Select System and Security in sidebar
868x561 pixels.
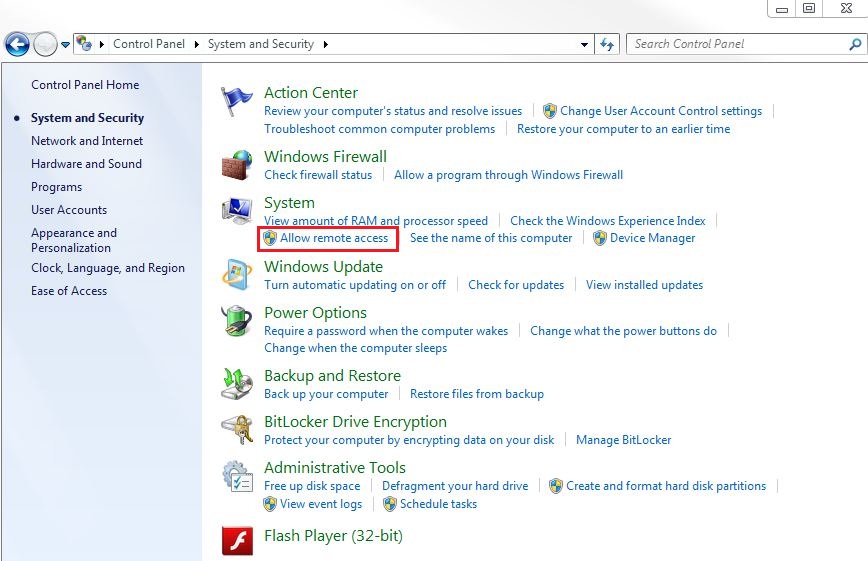(87, 118)
